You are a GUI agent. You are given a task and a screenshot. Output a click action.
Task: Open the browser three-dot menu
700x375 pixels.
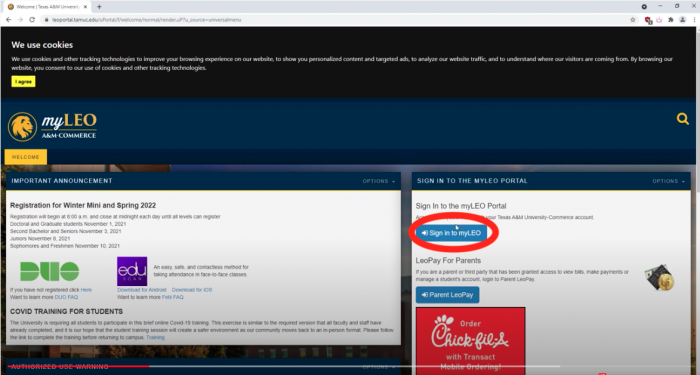click(x=695, y=20)
